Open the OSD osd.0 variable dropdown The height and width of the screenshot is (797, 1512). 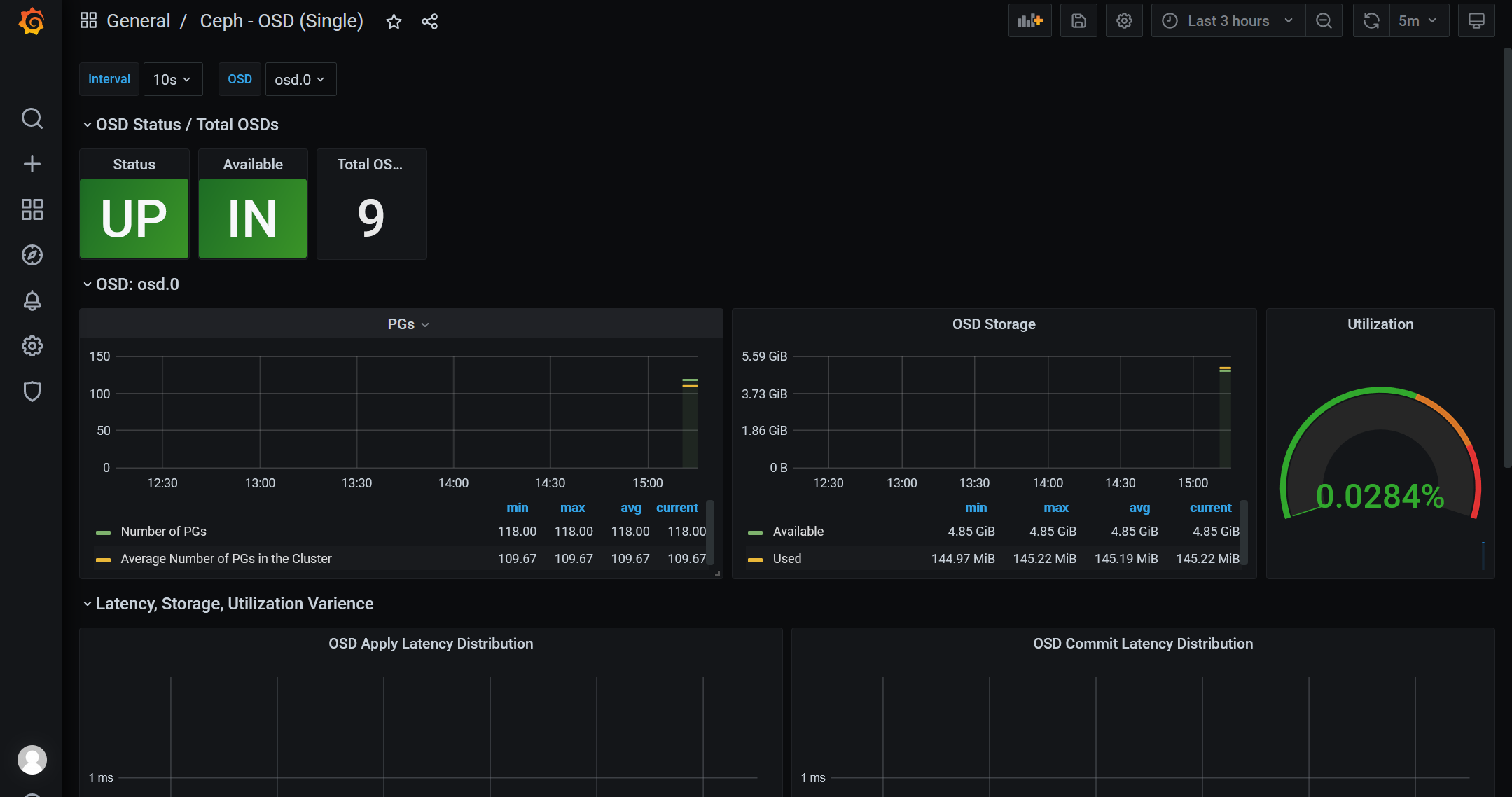(300, 79)
